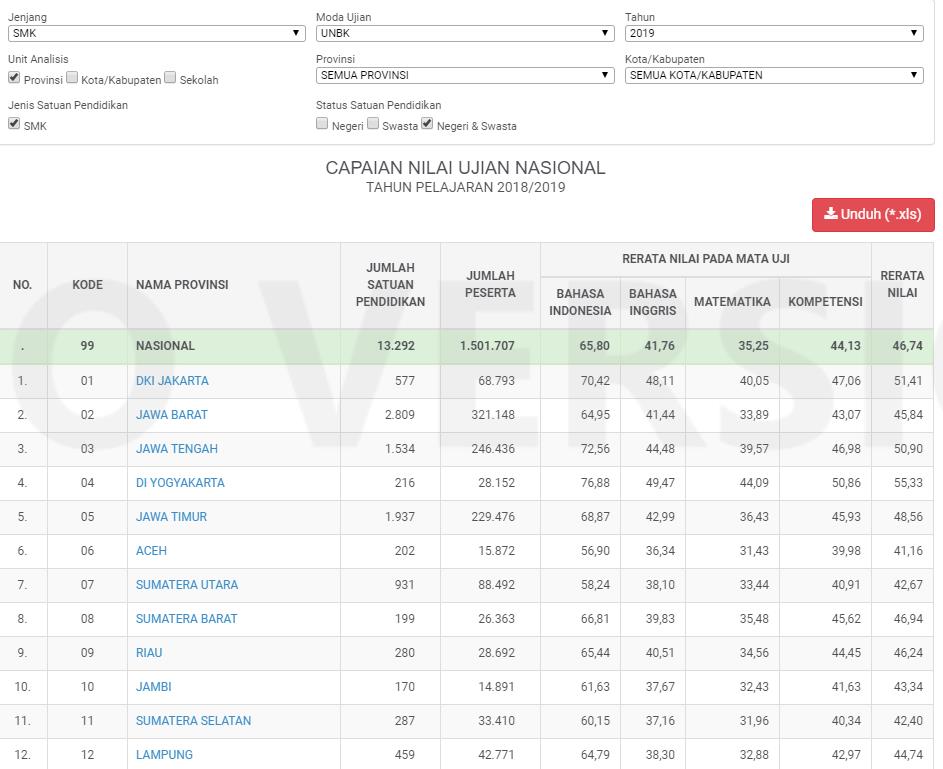Open the DI YOGYAKARTA province link
Viewport: 943px width, 769px height.
coord(180,483)
